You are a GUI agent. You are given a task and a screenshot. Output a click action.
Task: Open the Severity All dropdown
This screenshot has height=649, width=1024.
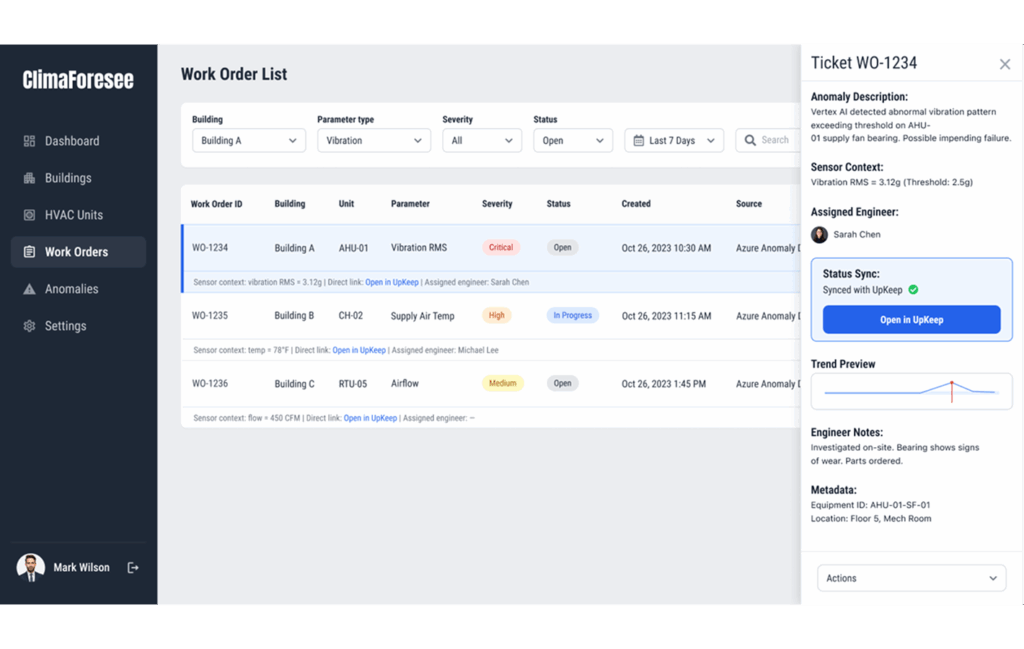click(481, 141)
